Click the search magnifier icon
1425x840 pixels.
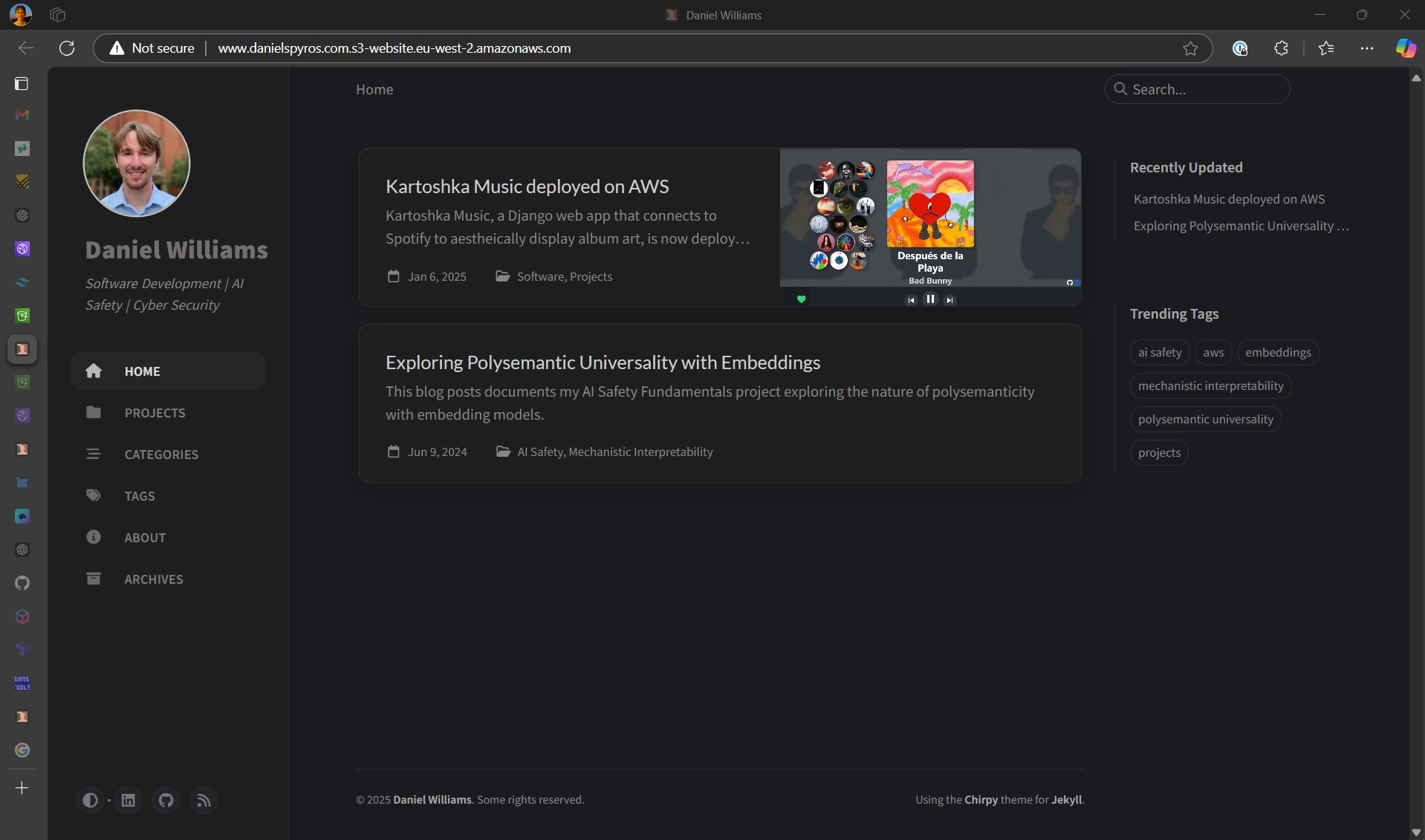pos(1120,88)
